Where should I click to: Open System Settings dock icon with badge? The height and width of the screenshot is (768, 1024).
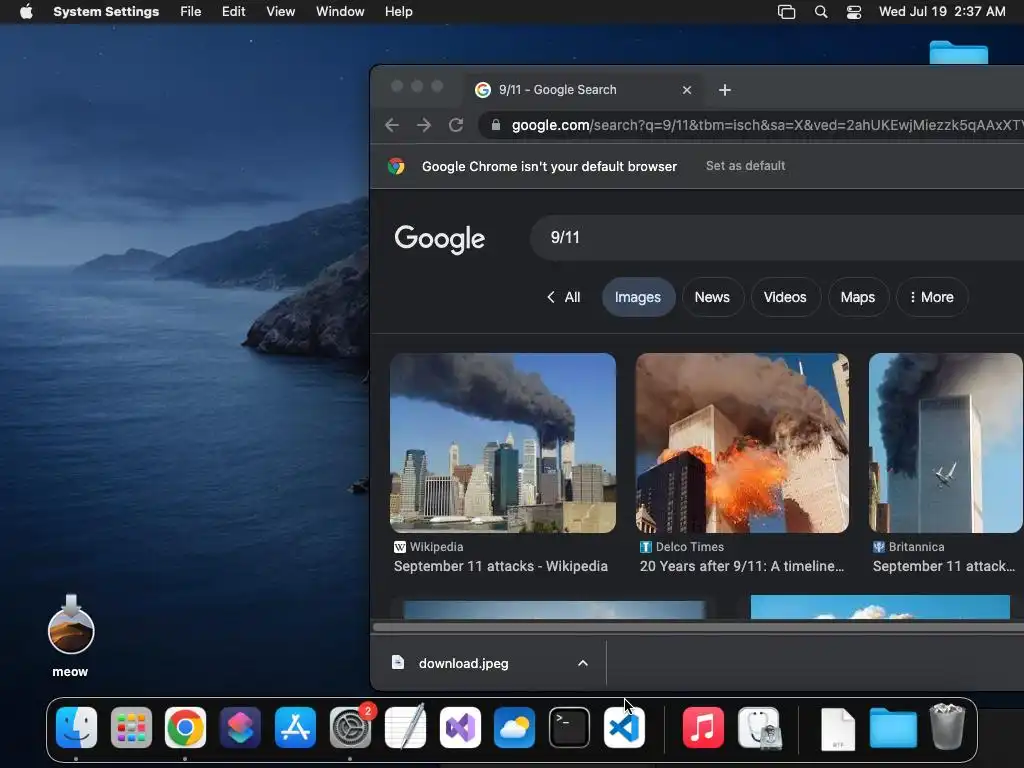click(x=351, y=727)
